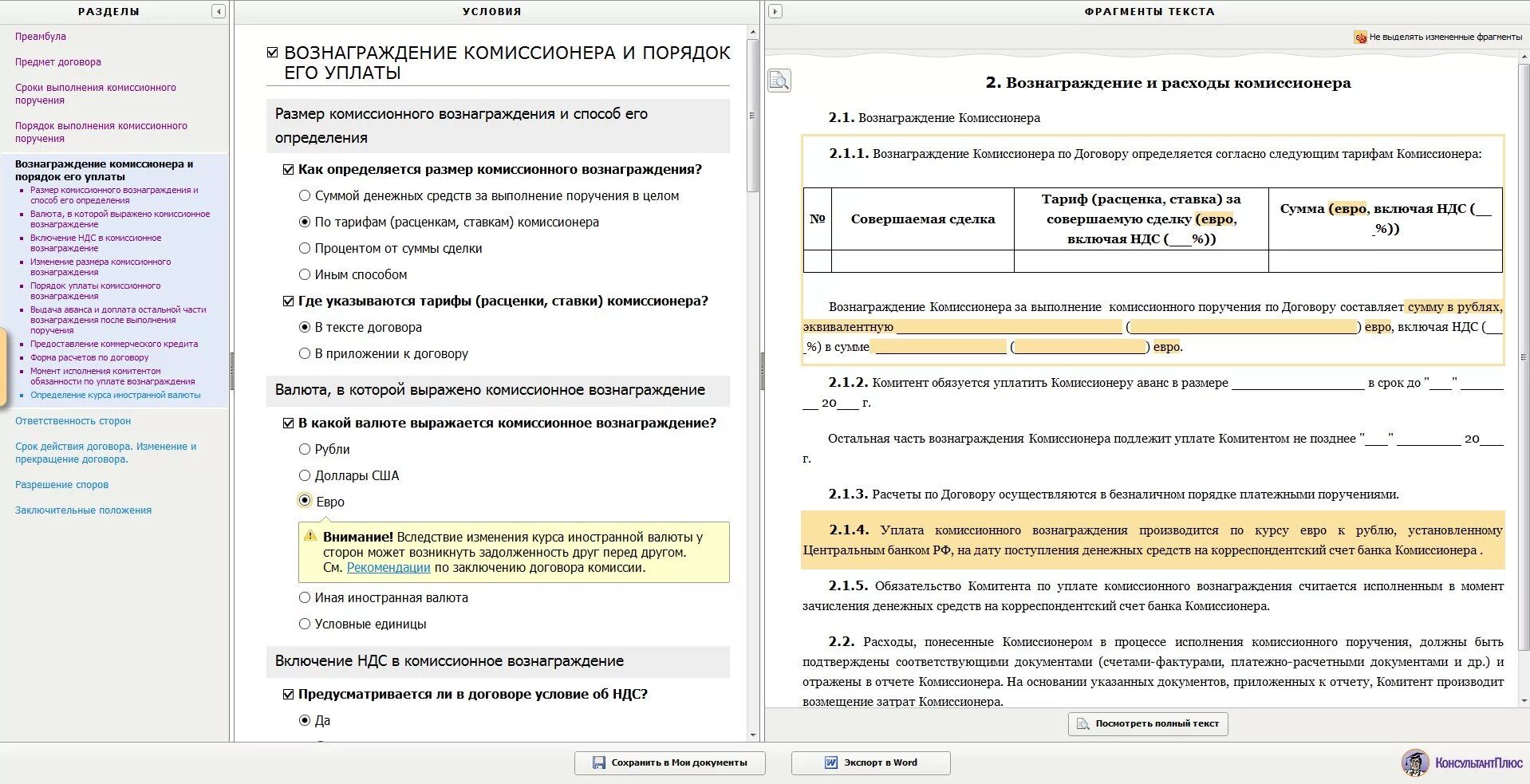The height and width of the screenshot is (784, 1530).
Task: Select Евро currency option
Action: pyautogui.click(x=305, y=501)
